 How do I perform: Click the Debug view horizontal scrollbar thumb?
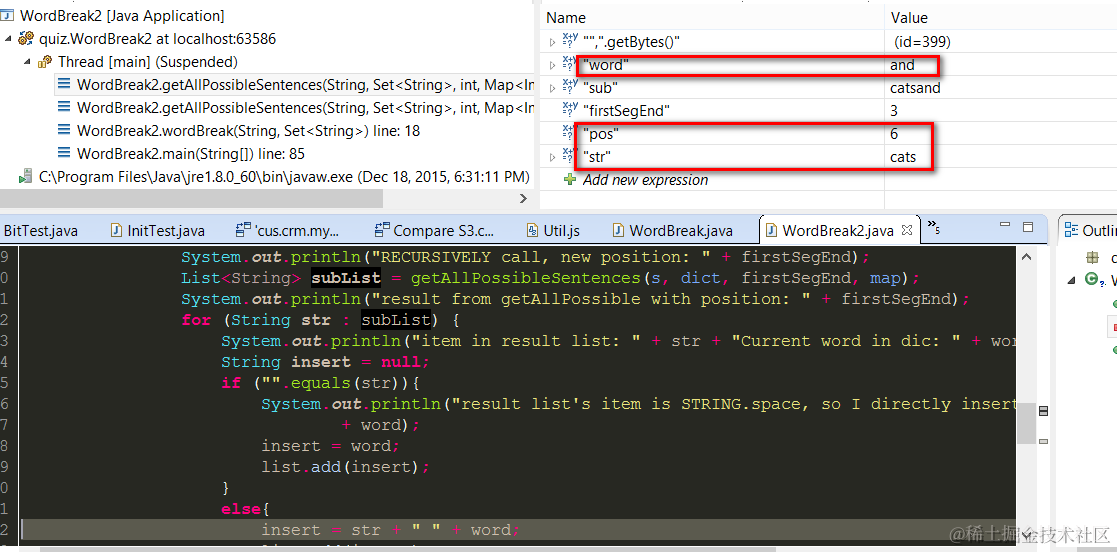pyautogui.click(x=191, y=198)
